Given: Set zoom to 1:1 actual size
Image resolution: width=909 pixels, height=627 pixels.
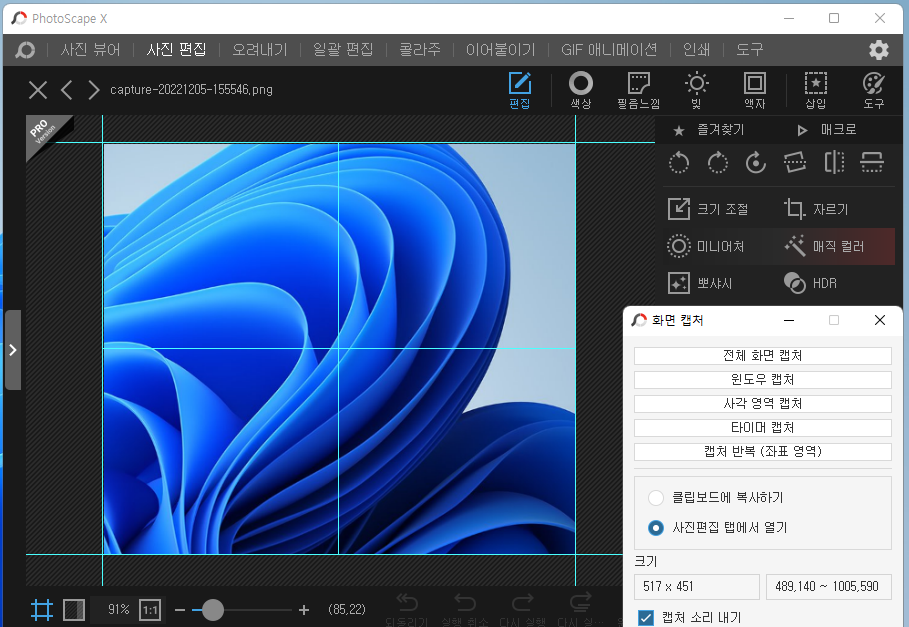Looking at the screenshot, I should pyautogui.click(x=150, y=610).
